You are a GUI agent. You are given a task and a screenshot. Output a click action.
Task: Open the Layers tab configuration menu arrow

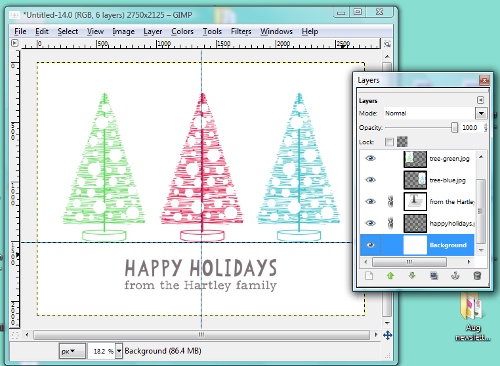480,100
